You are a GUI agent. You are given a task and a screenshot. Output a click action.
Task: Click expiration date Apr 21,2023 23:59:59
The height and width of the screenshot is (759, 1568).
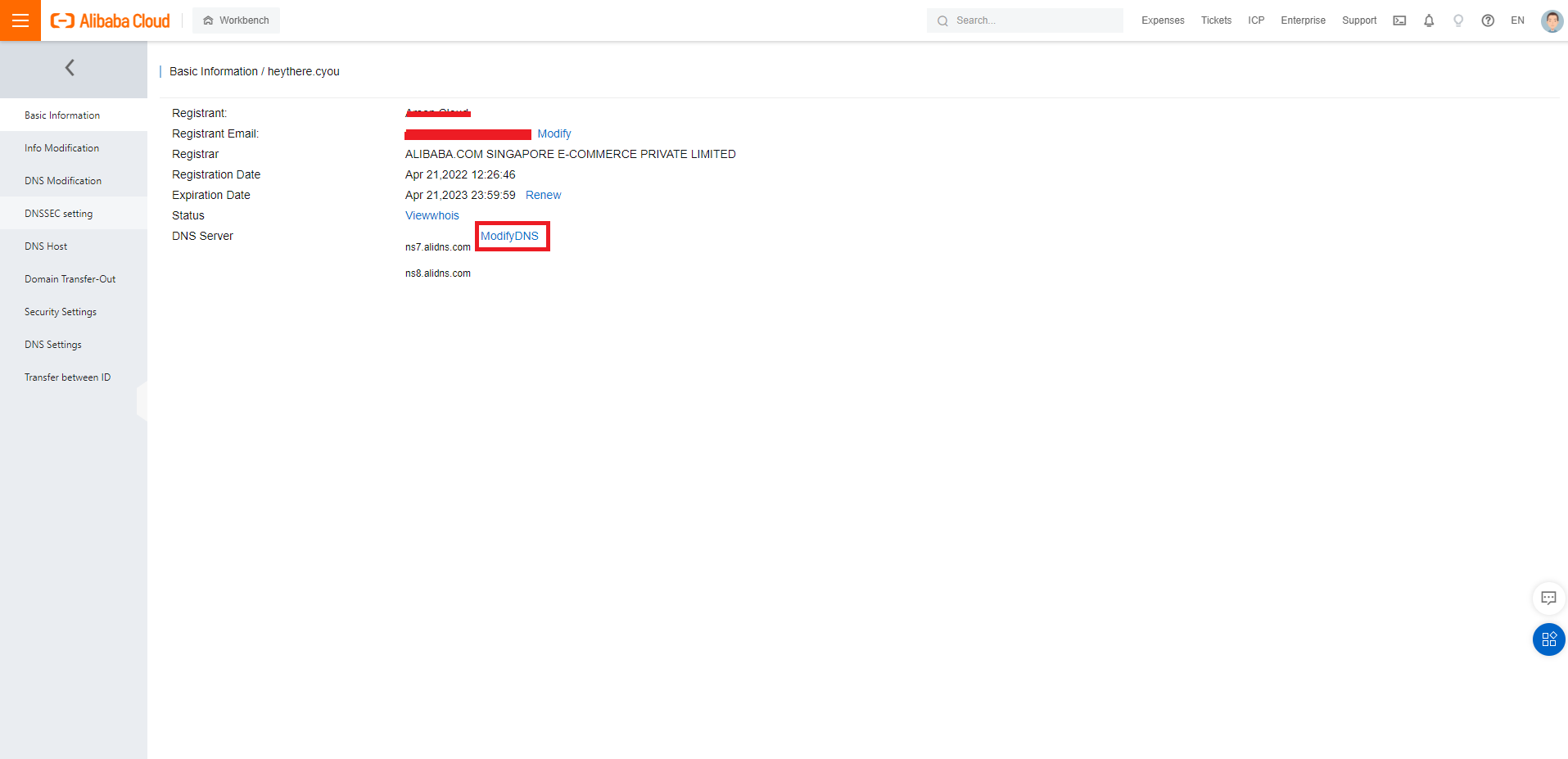460,195
